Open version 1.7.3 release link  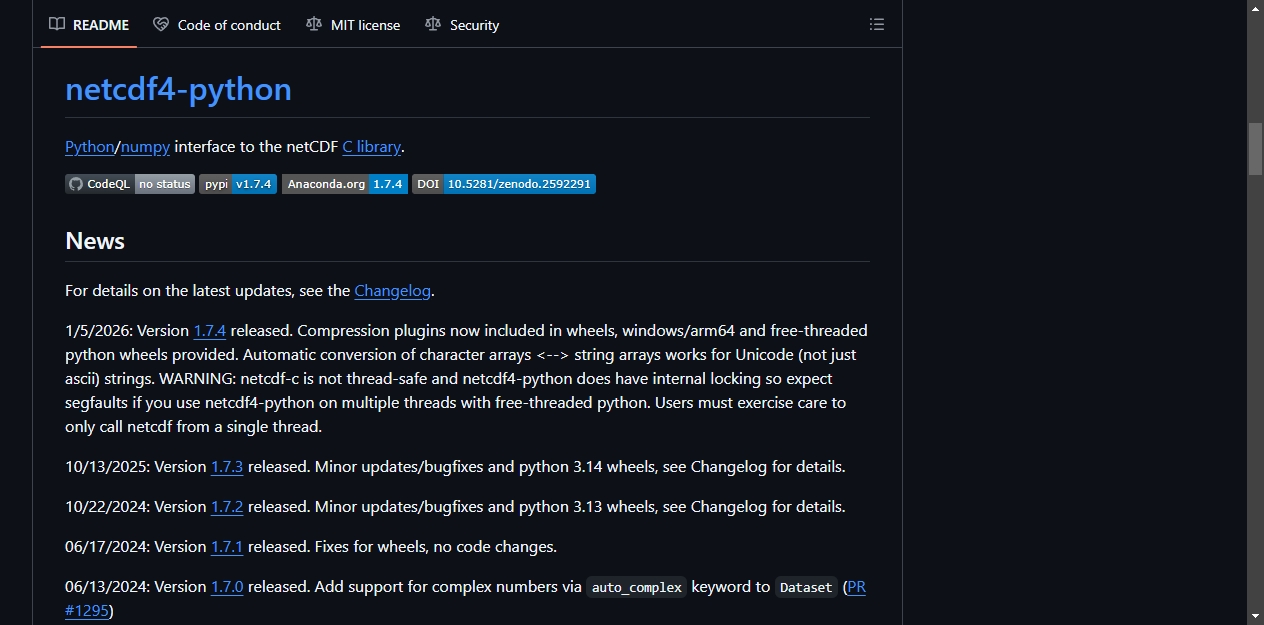tap(227, 466)
